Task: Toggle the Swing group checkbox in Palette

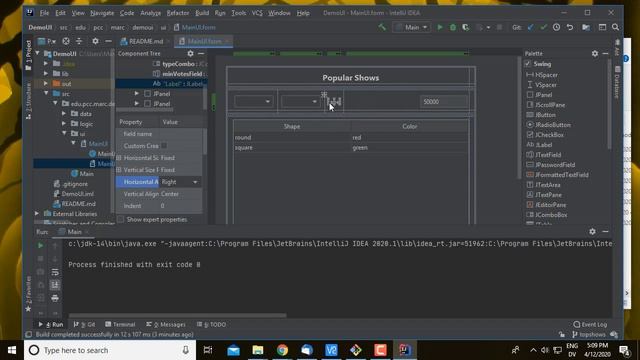Action: point(528,64)
